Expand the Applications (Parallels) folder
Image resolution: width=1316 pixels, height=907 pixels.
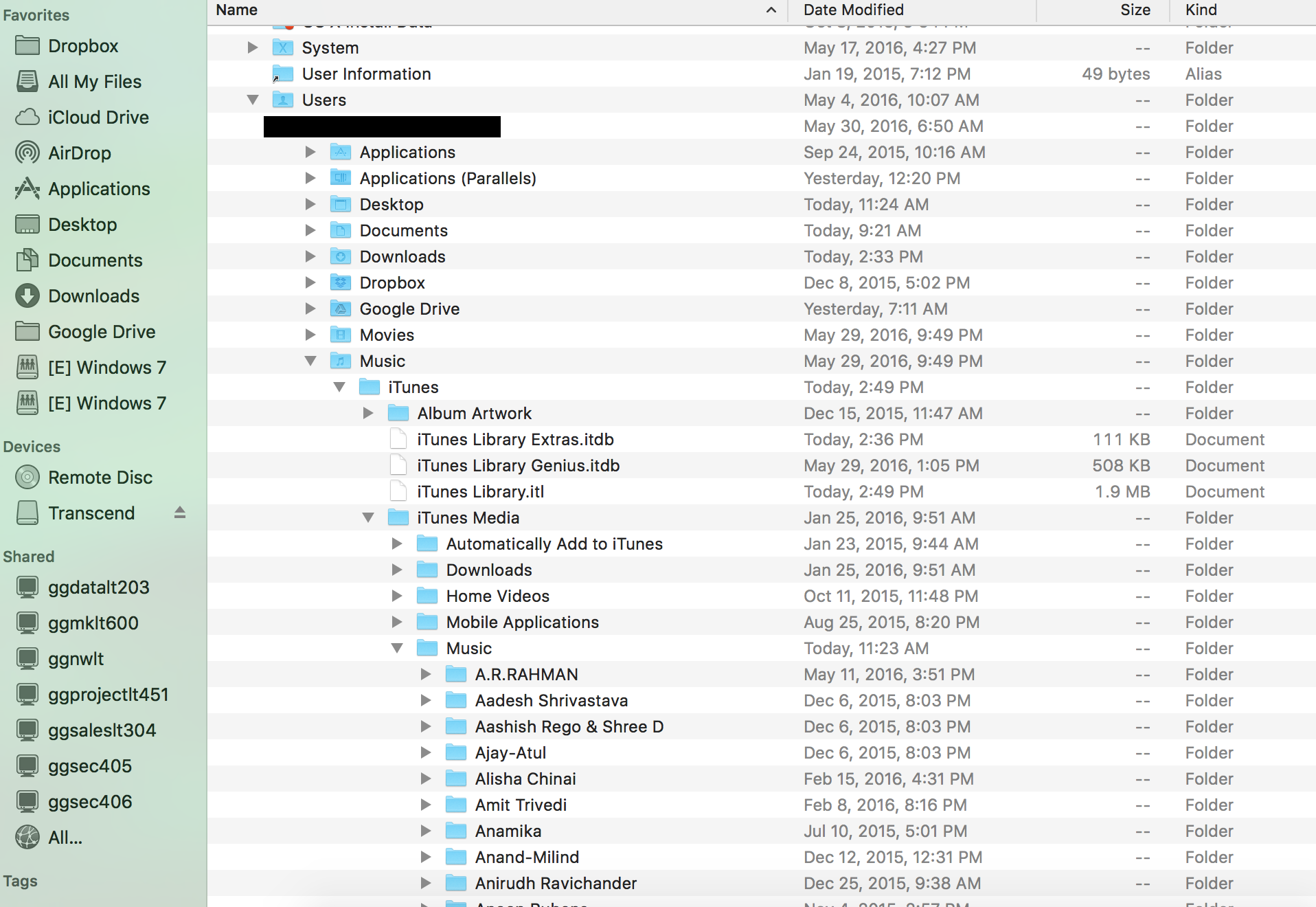(x=310, y=178)
